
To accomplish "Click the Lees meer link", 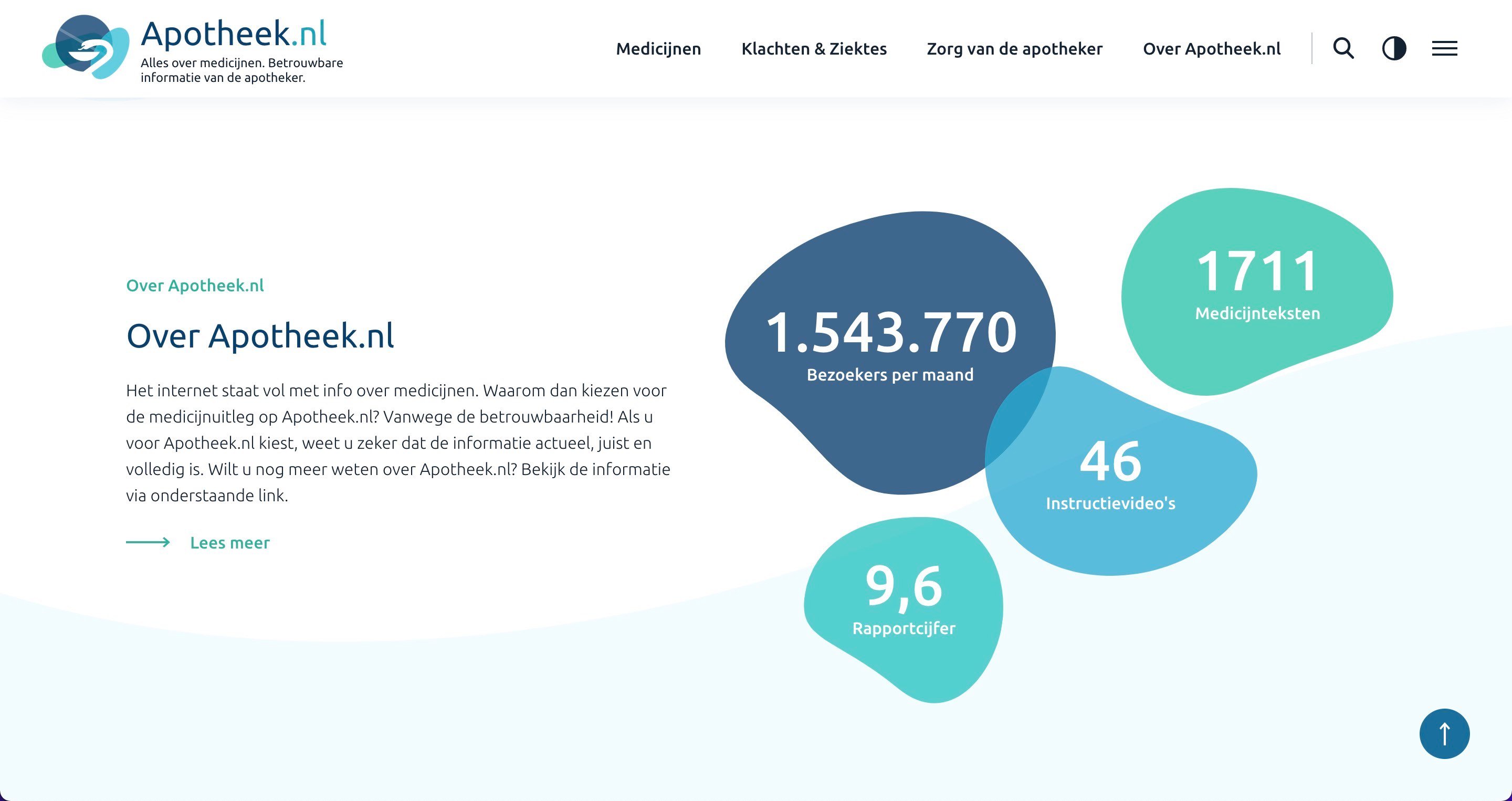I will (x=228, y=542).
